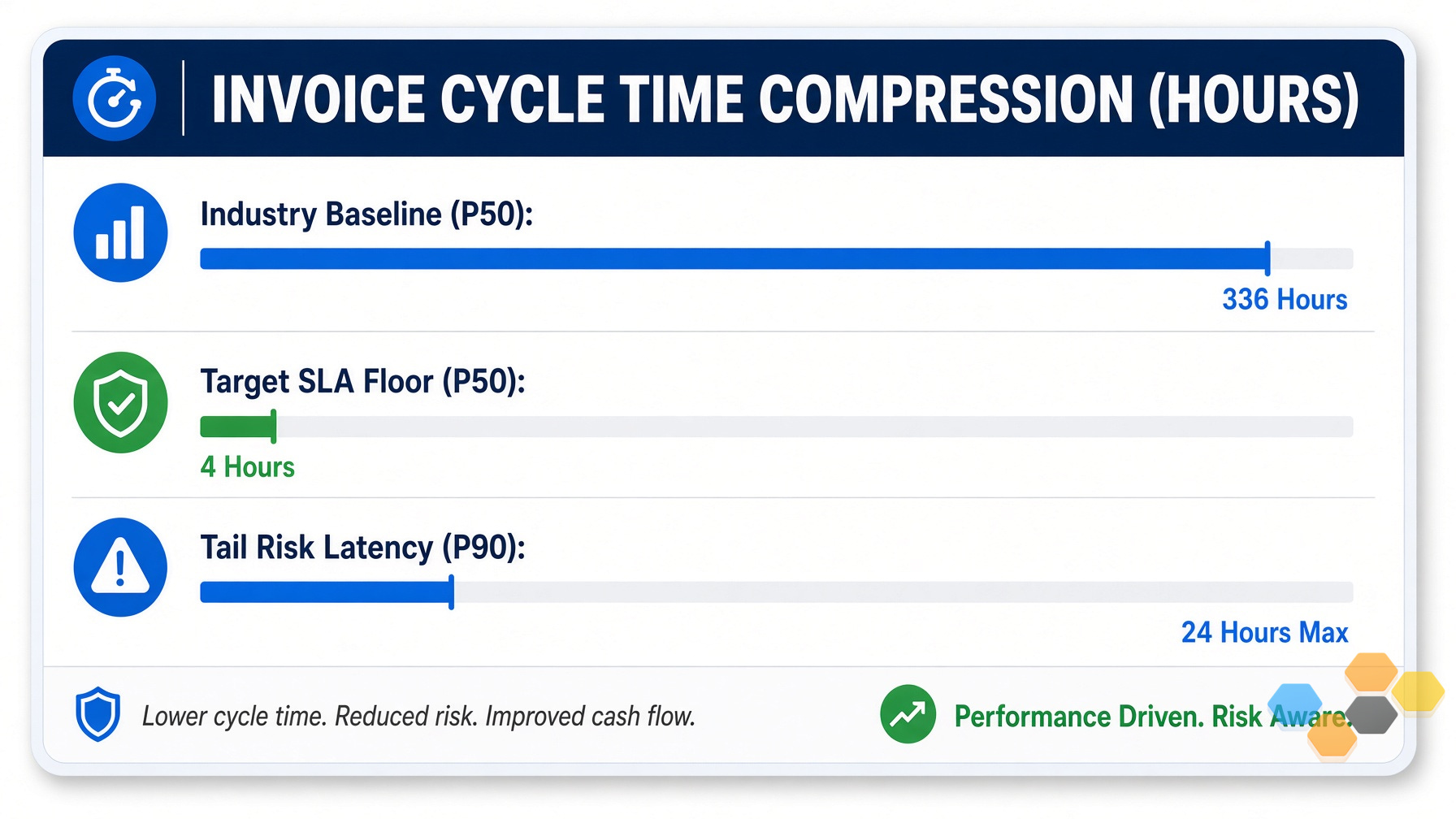Click the green trending-up arrow icon
This screenshot has width=1456, height=819.
coord(908,714)
